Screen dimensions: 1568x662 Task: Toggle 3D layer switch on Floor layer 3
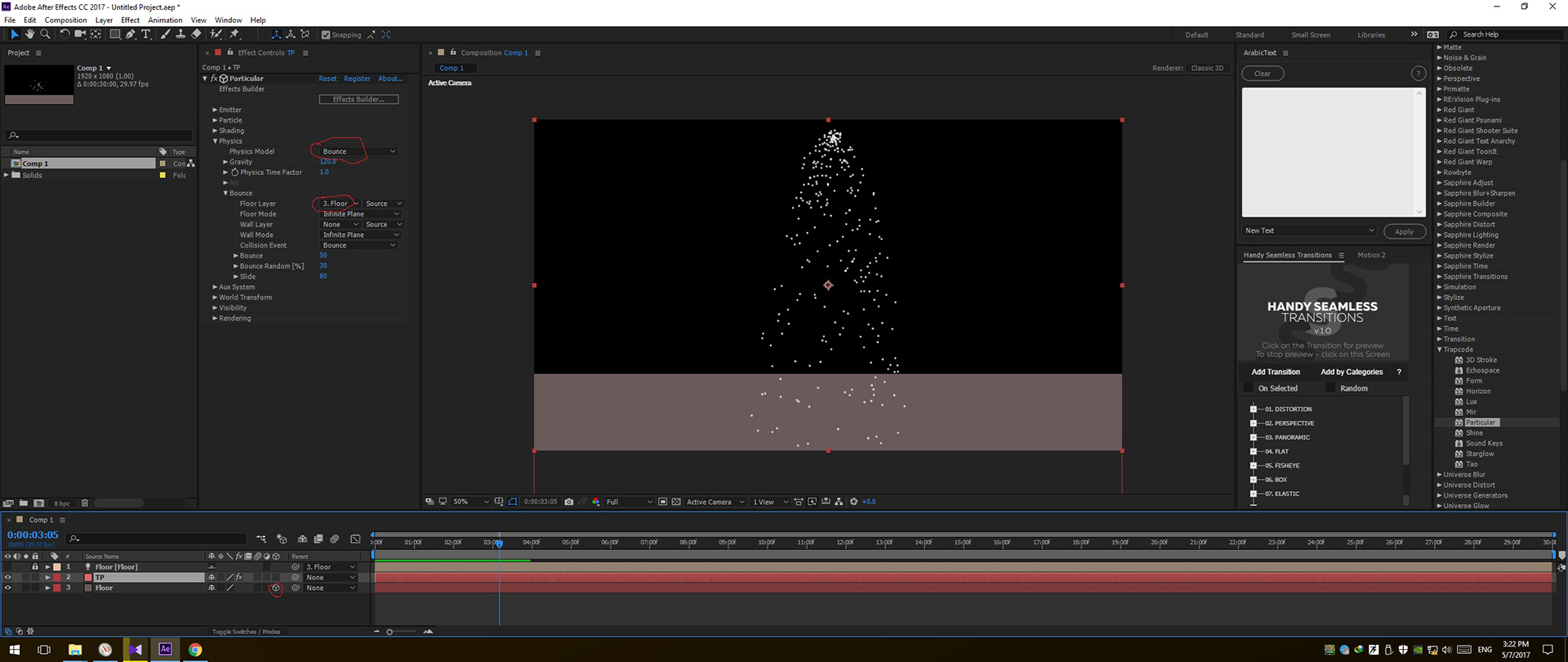click(276, 588)
